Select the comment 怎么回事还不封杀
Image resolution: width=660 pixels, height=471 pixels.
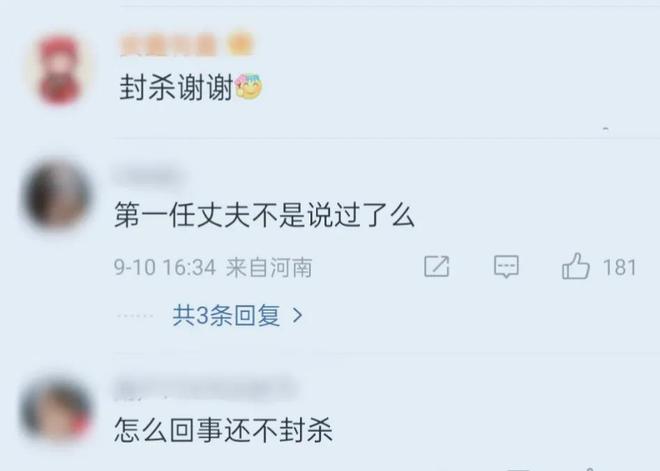[x=224, y=430]
